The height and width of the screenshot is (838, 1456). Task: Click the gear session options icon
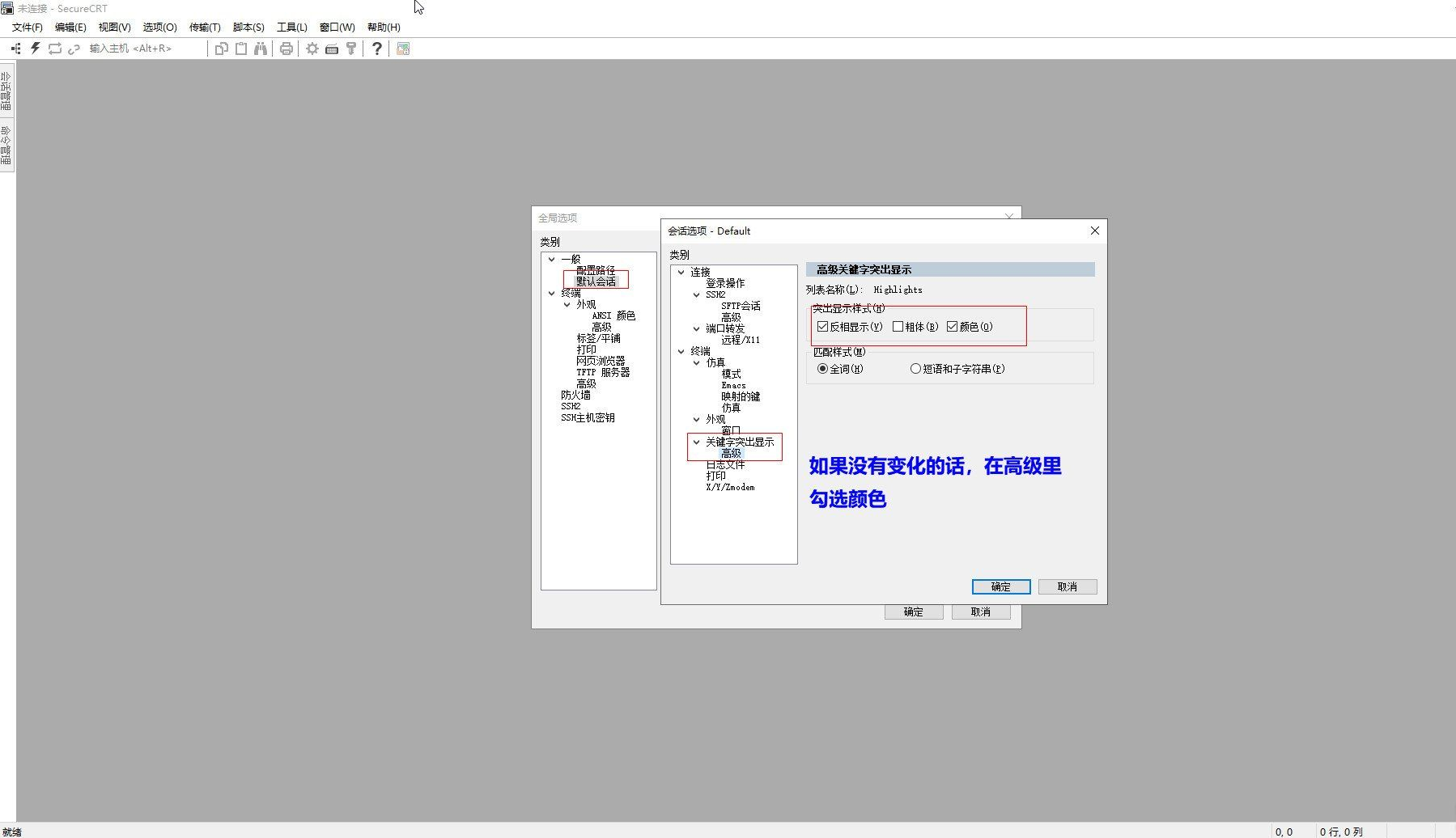(312, 49)
